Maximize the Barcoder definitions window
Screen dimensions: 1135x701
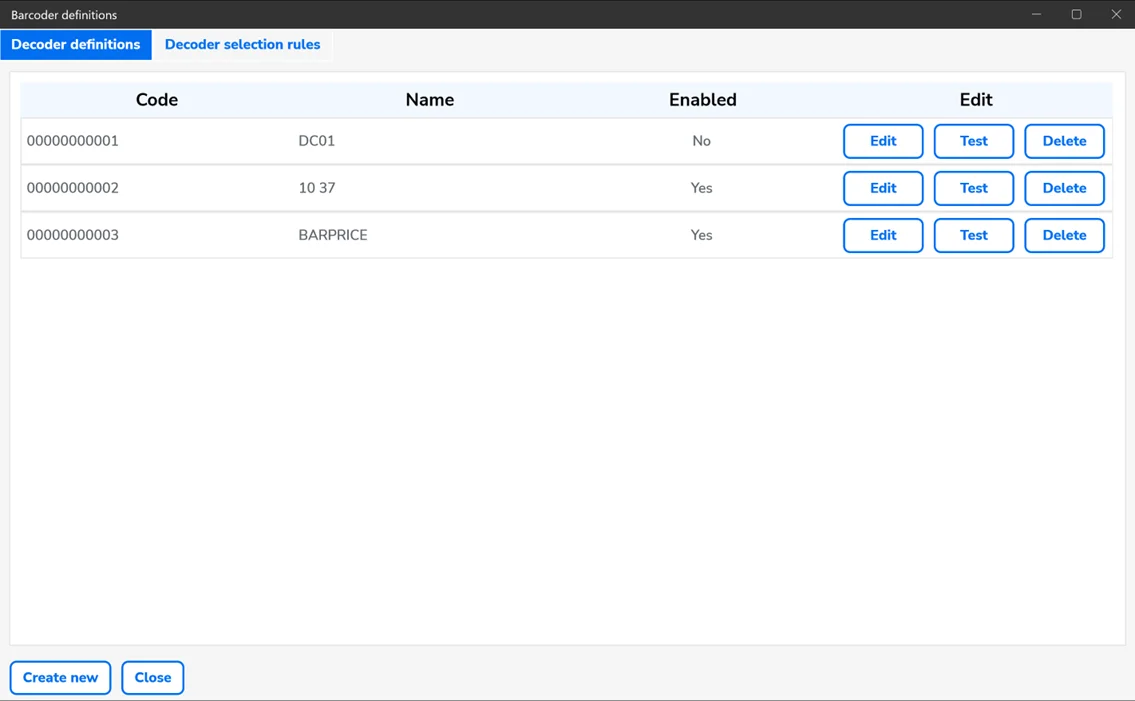click(1076, 14)
